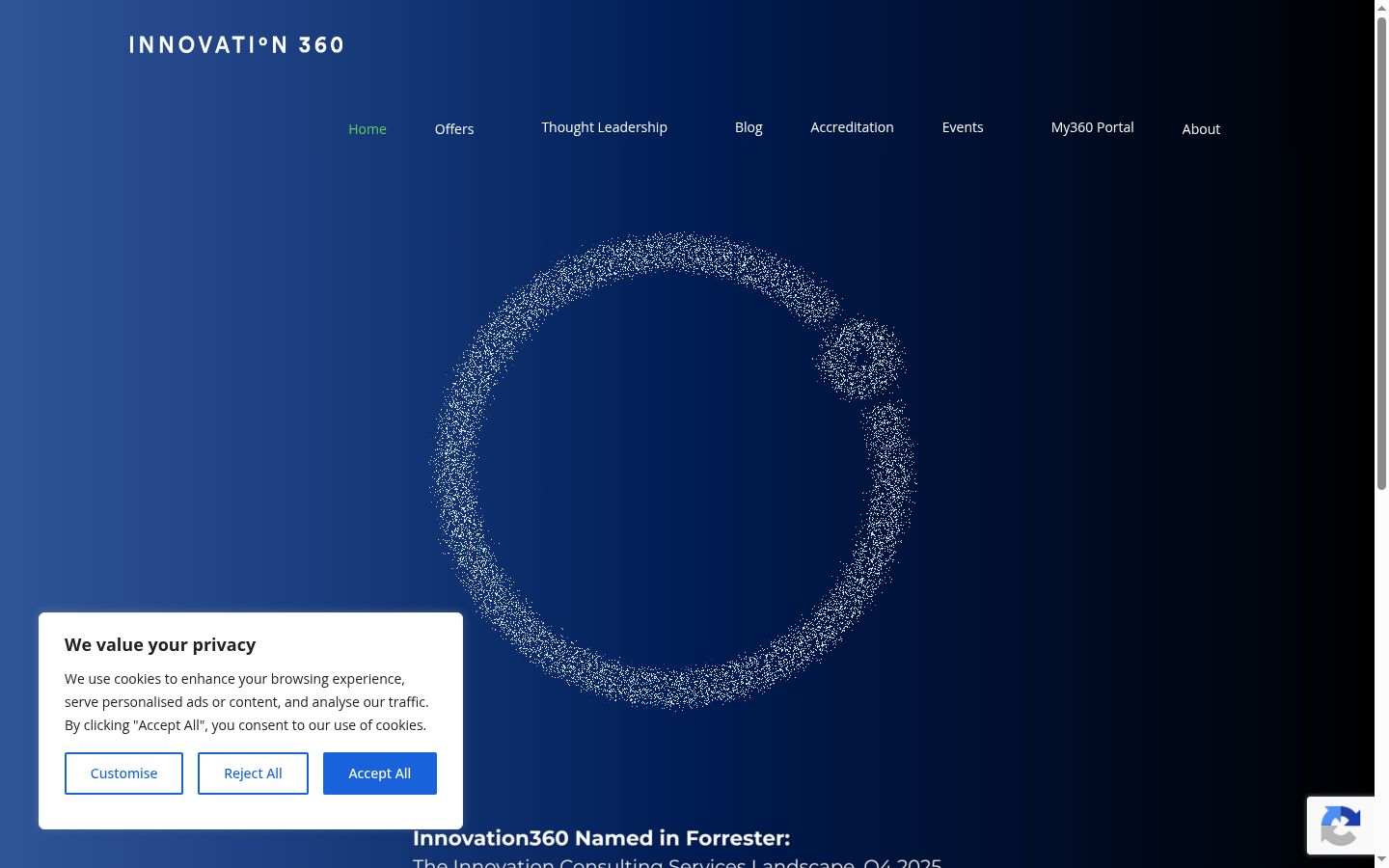Click the "We value your privacy" heading
Screen dimensions: 1389x868
coord(160,645)
